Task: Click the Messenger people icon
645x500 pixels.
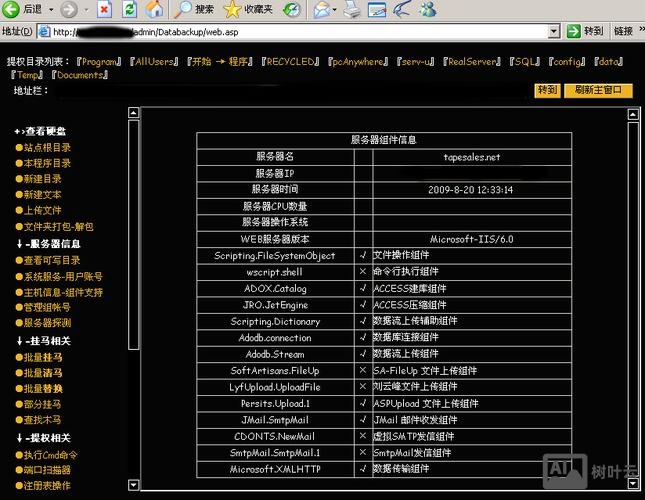Action: coord(428,9)
